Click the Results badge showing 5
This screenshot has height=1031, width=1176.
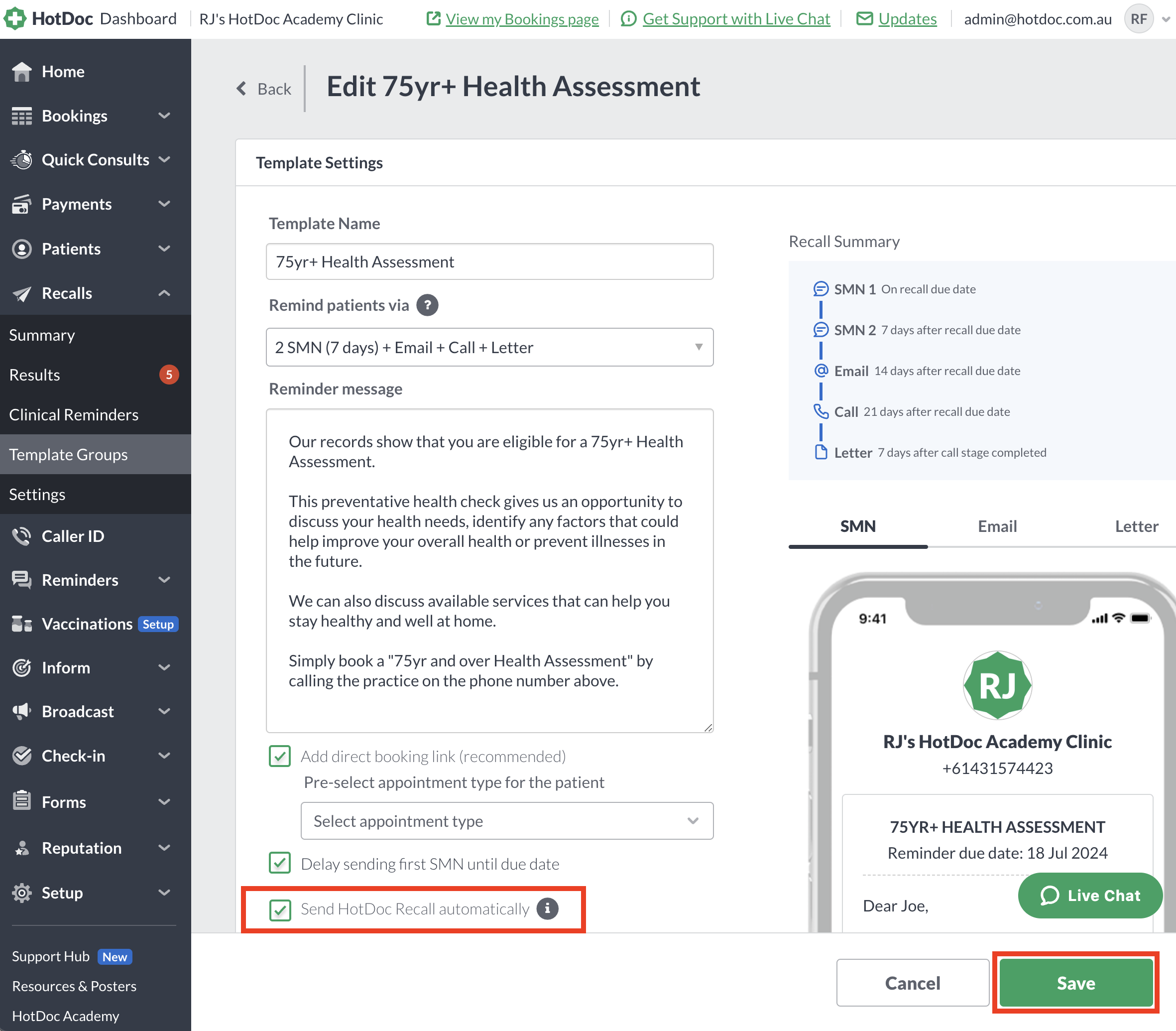click(x=169, y=375)
